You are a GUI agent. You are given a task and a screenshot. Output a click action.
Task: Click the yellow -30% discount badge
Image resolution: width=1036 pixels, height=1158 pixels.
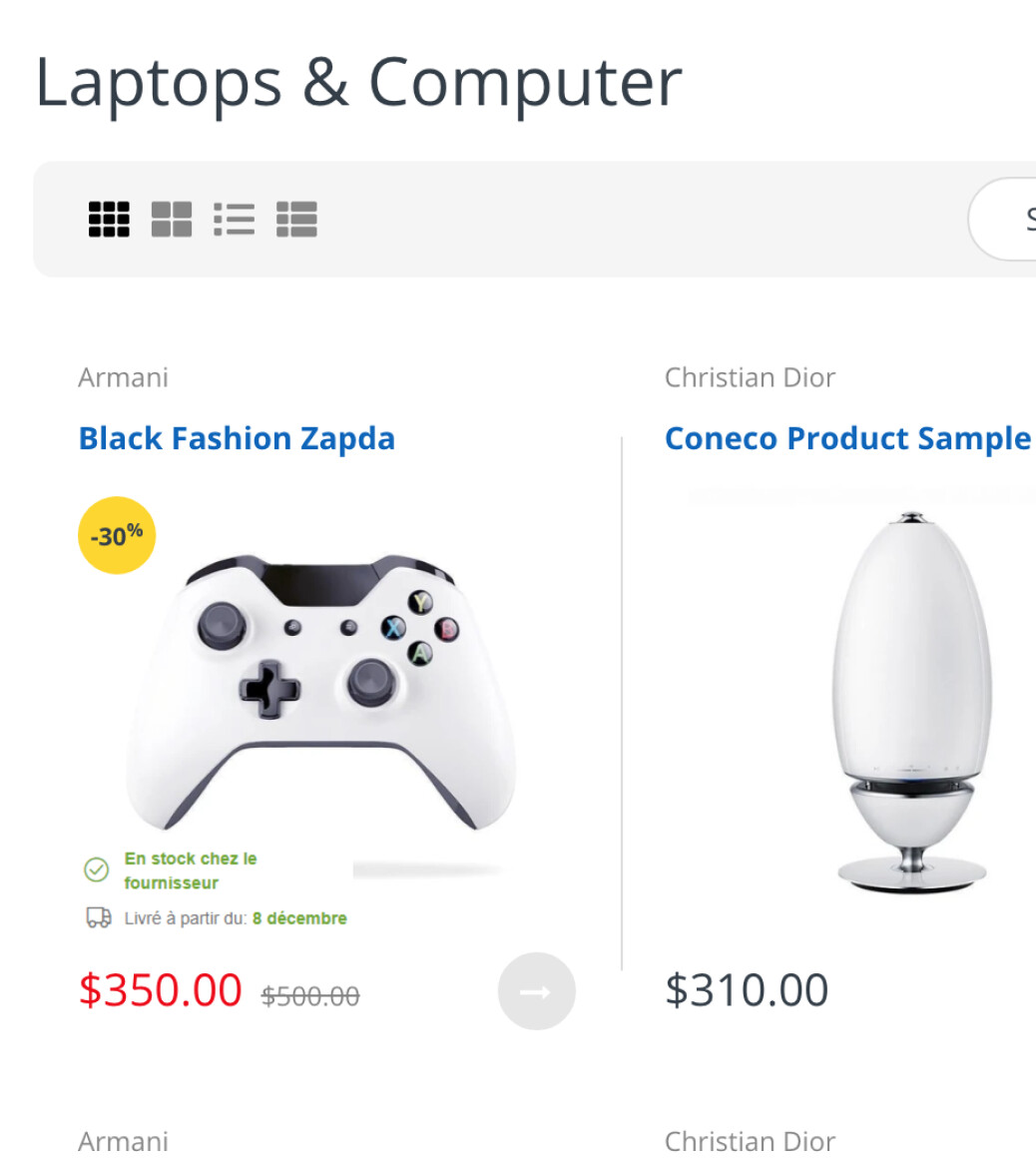coord(117,536)
